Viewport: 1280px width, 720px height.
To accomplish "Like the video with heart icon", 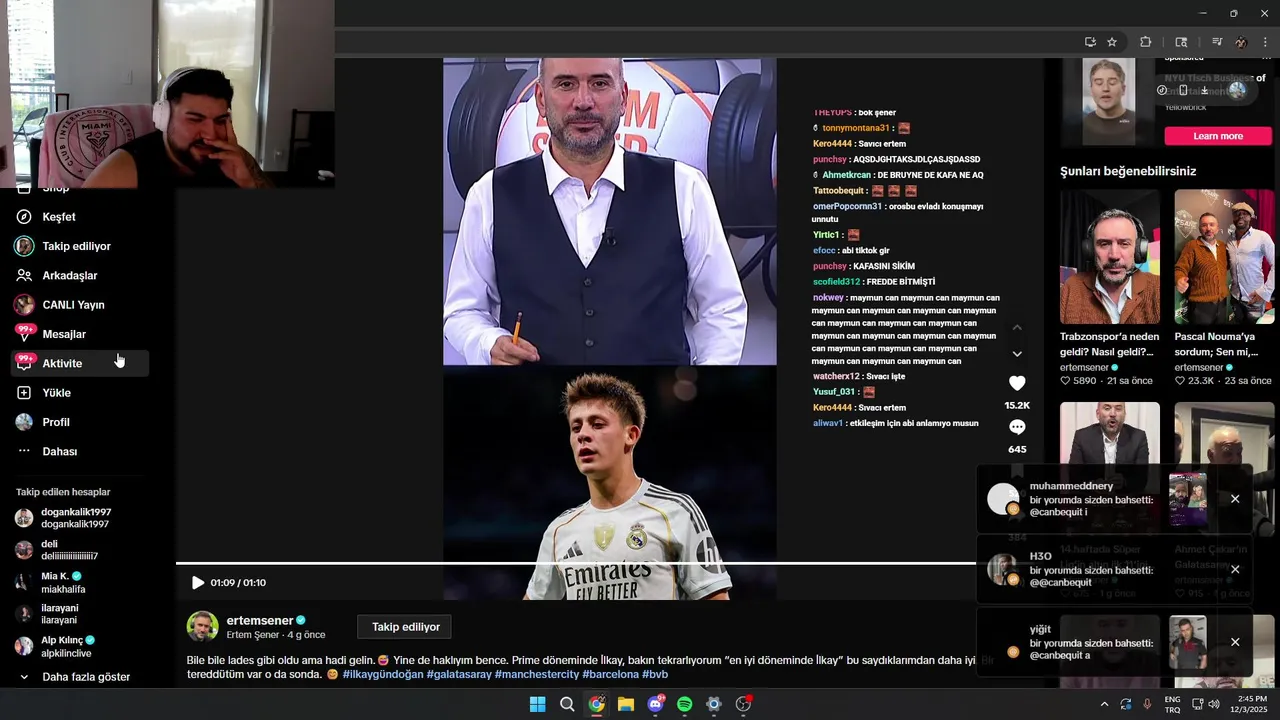I will [x=1017, y=383].
